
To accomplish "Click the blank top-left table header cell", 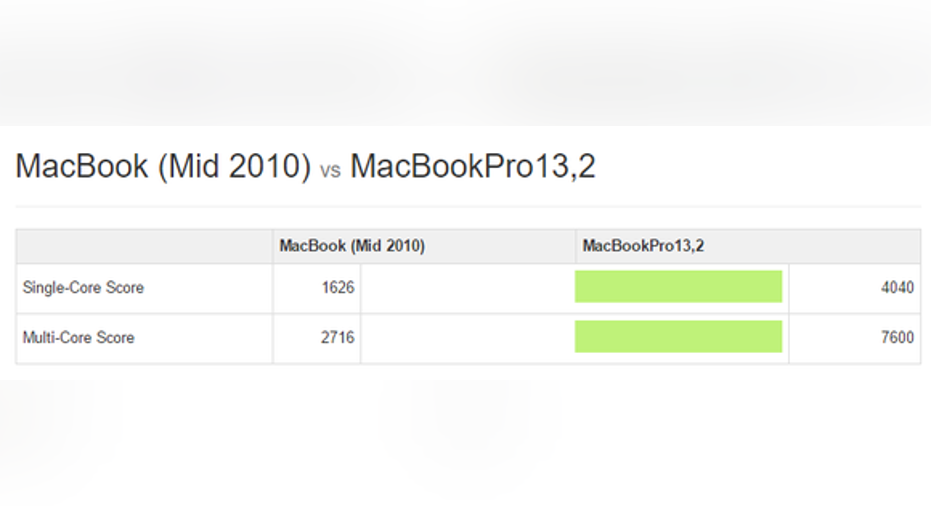I will pos(144,246).
